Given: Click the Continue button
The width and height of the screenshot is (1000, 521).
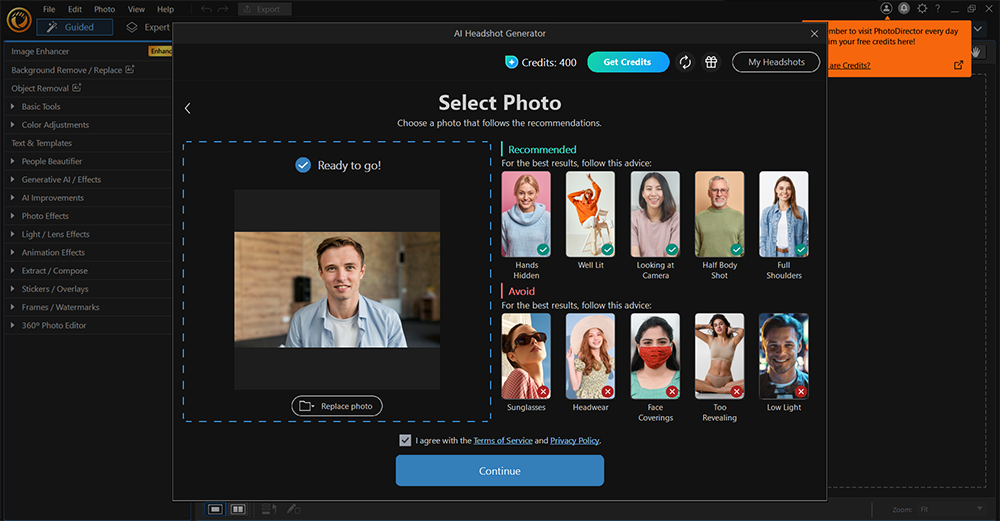Looking at the screenshot, I should (x=499, y=471).
